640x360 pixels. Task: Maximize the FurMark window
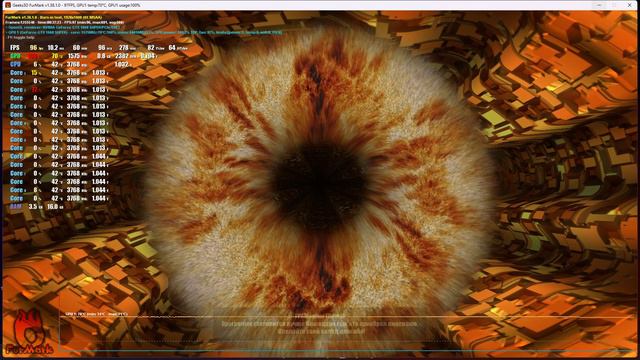point(614,5)
